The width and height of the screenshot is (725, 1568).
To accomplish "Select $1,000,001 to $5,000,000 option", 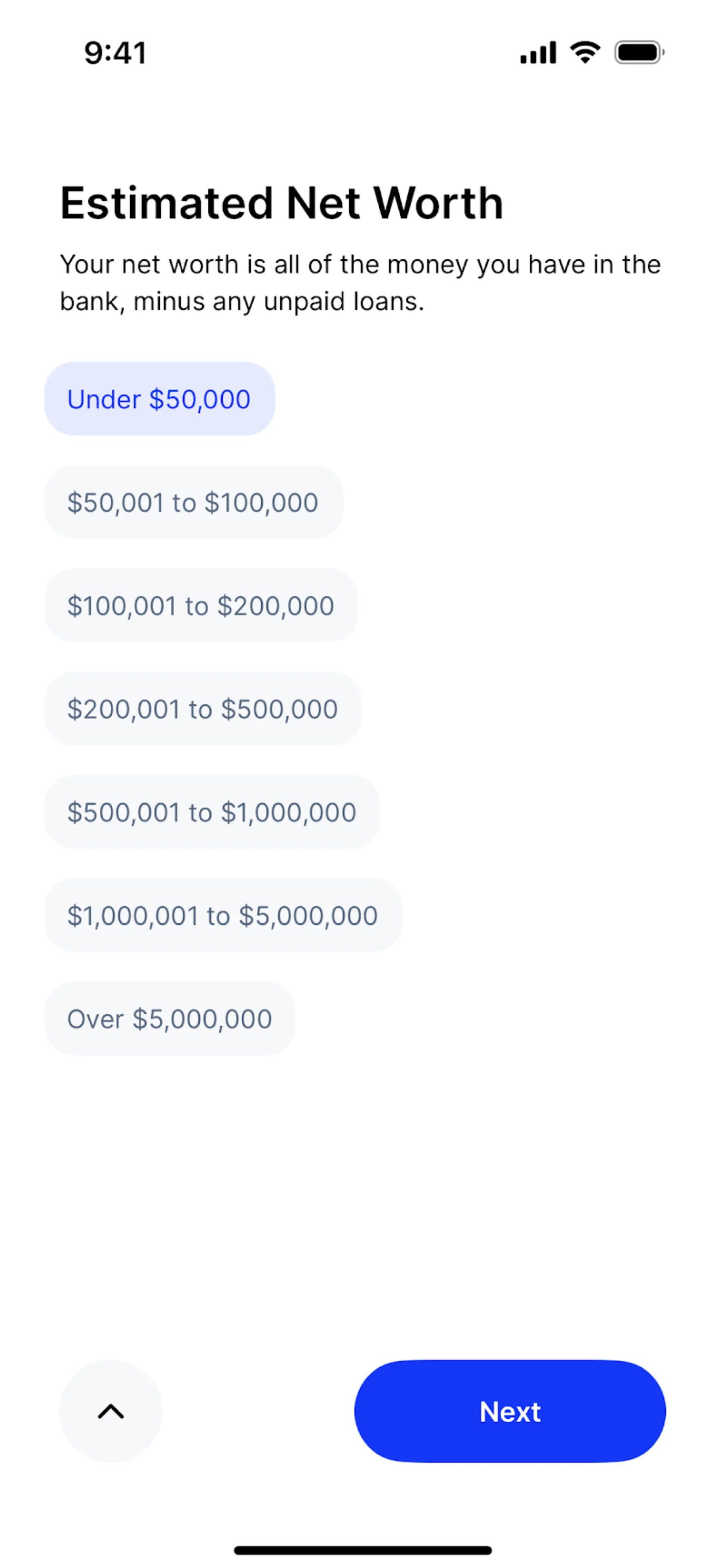I will point(223,915).
